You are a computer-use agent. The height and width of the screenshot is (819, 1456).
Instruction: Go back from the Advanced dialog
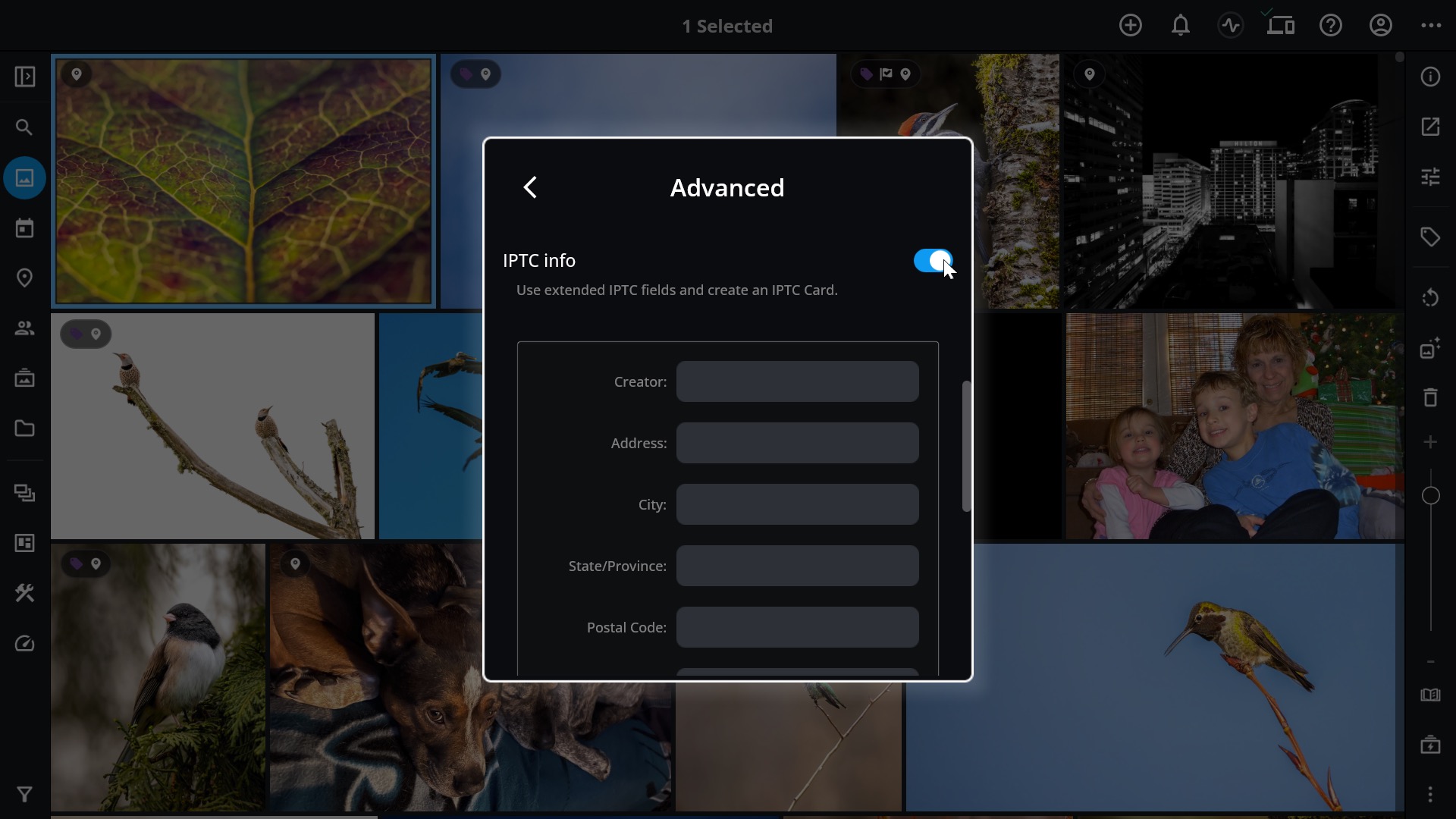pyautogui.click(x=530, y=187)
